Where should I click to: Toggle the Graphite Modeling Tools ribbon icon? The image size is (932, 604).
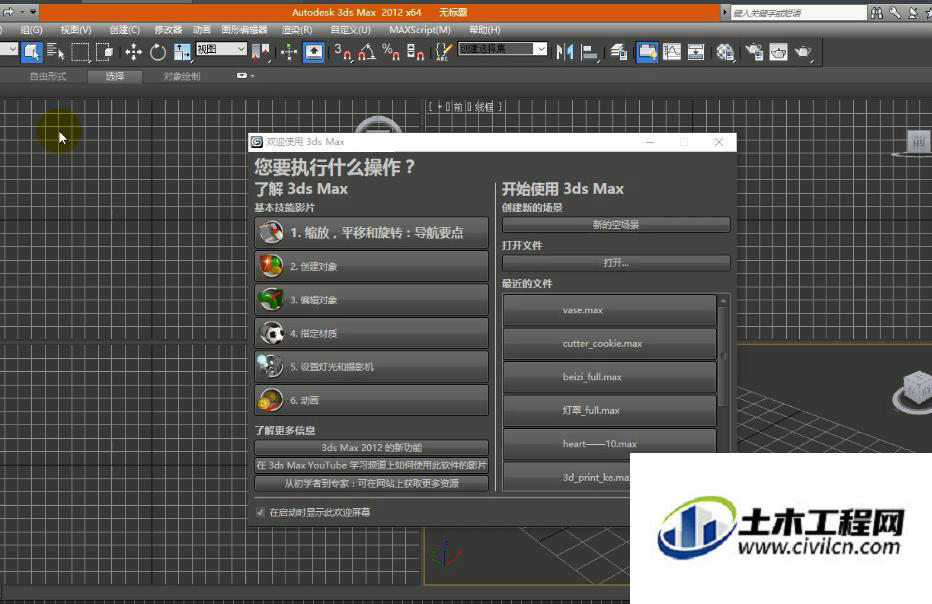pos(647,52)
